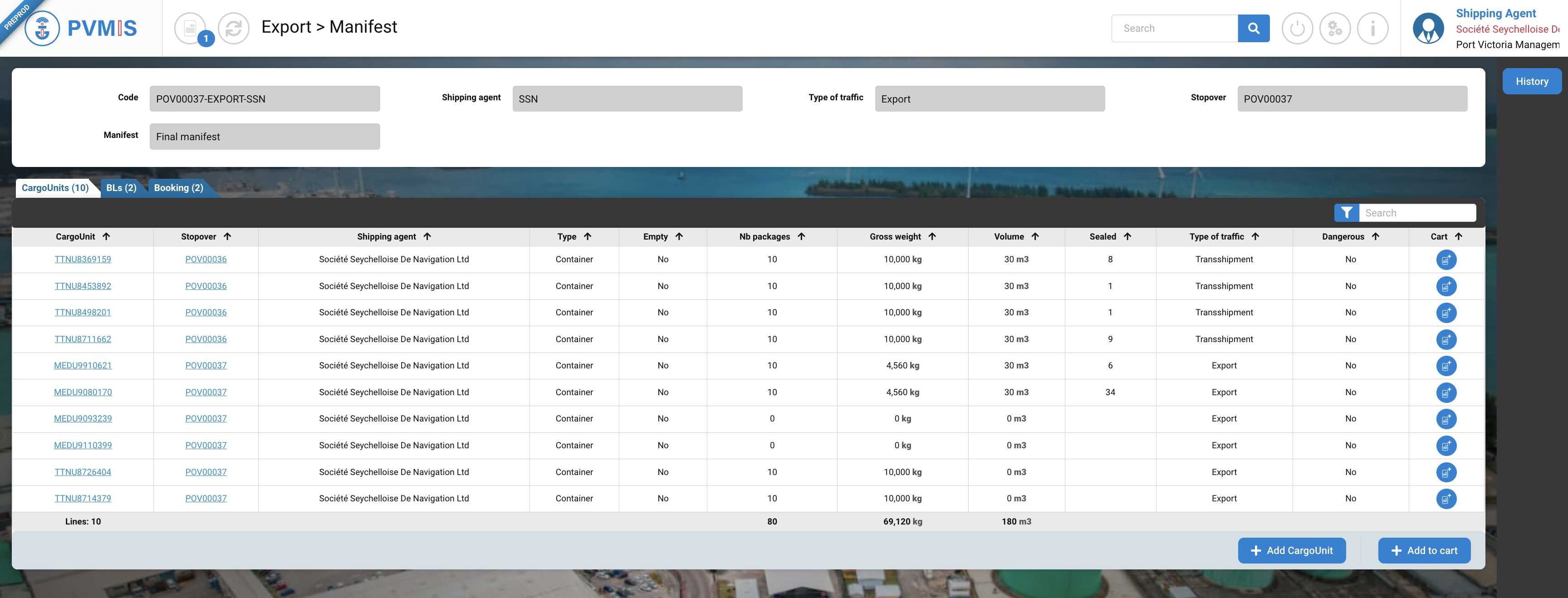Screen dimensions: 1568x598
Task: Click cart icon for MEDU9080170 row
Action: coord(1445,392)
